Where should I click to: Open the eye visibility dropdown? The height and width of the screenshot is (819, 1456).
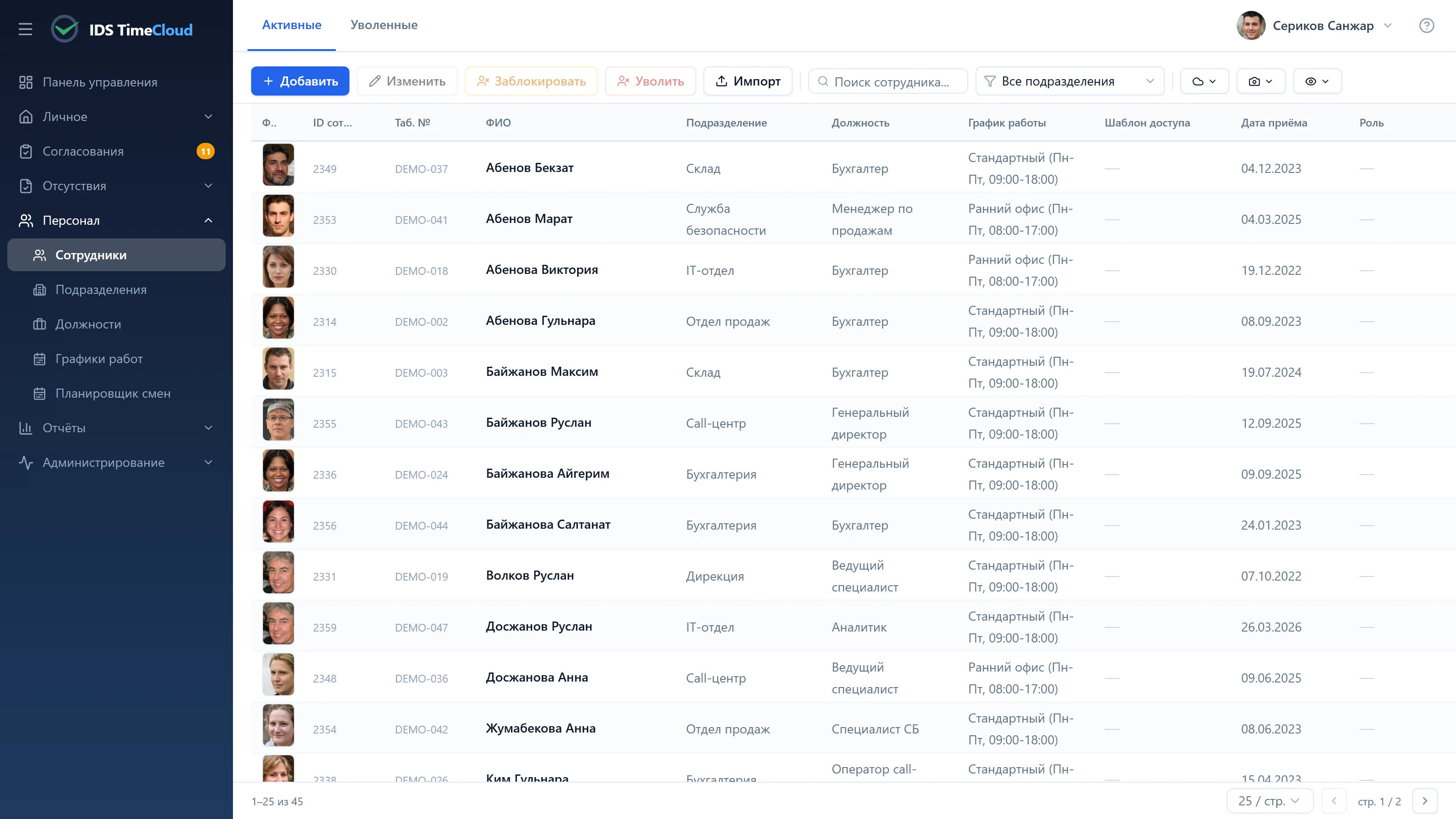[x=1317, y=81]
